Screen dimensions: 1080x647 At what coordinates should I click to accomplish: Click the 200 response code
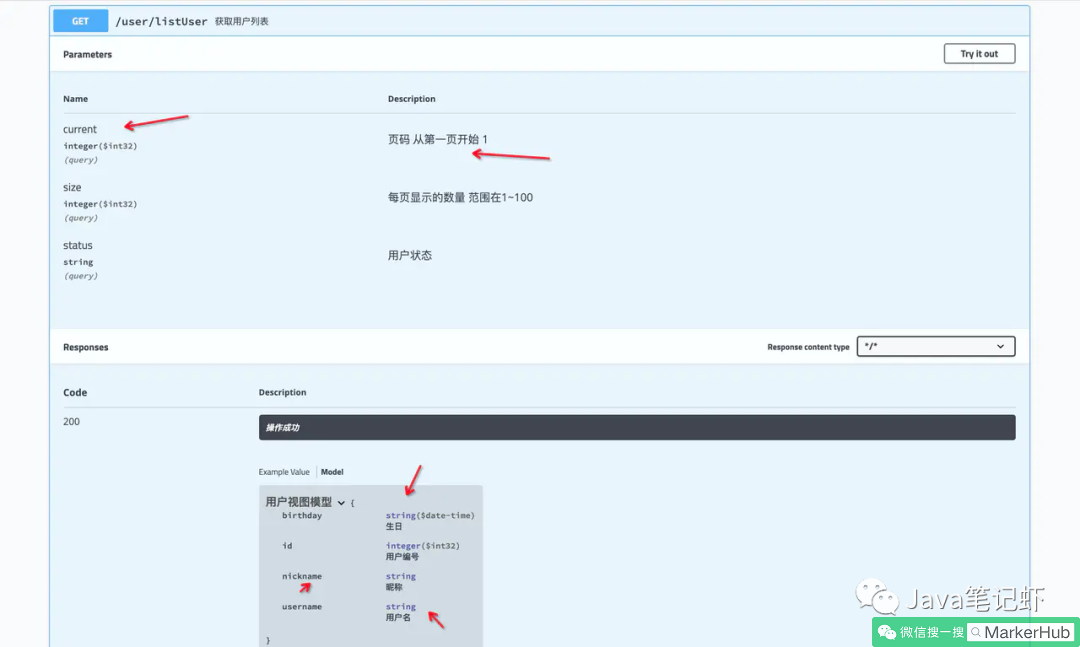72,422
